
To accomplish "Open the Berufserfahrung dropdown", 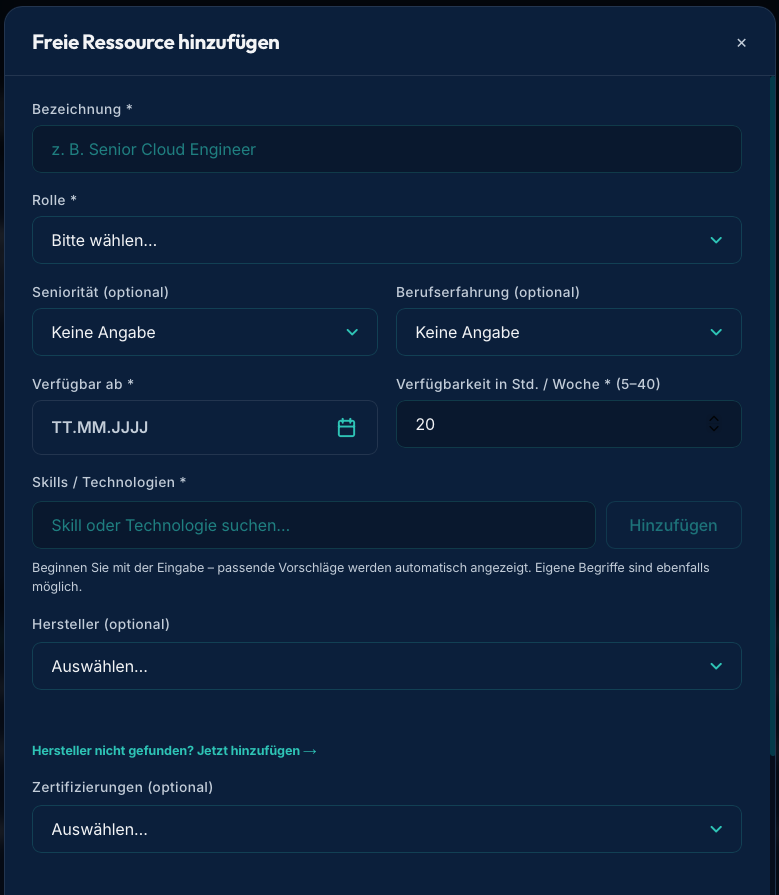I will pos(568,332).
